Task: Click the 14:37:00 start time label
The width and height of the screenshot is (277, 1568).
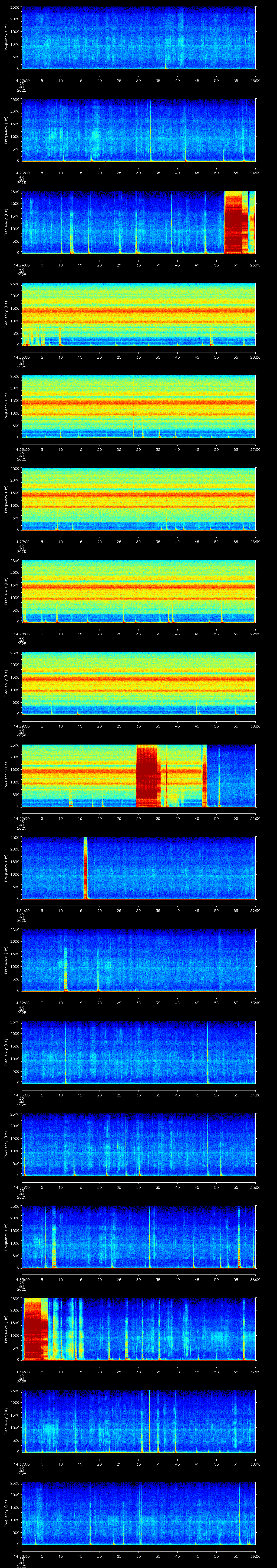Action: pos(21,1464)
